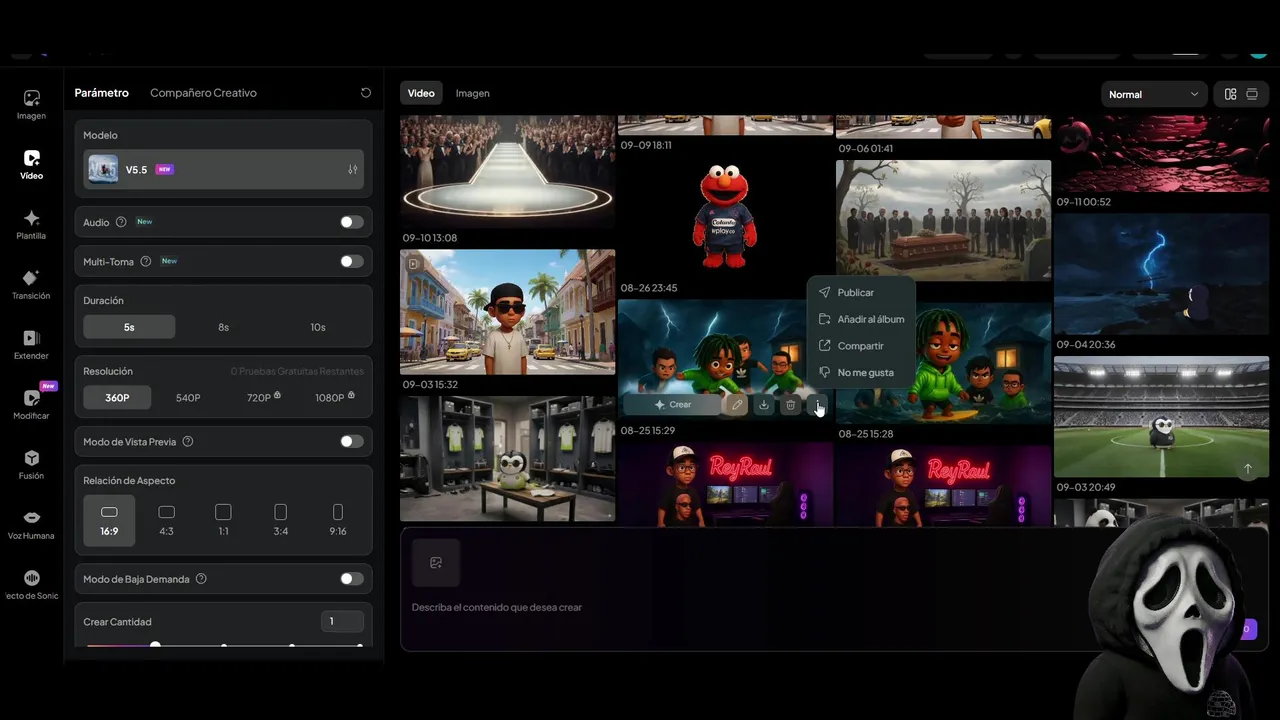Switch to the Parámetro tab
This screenshot has width=1280, height=720.
coord(102,93)
